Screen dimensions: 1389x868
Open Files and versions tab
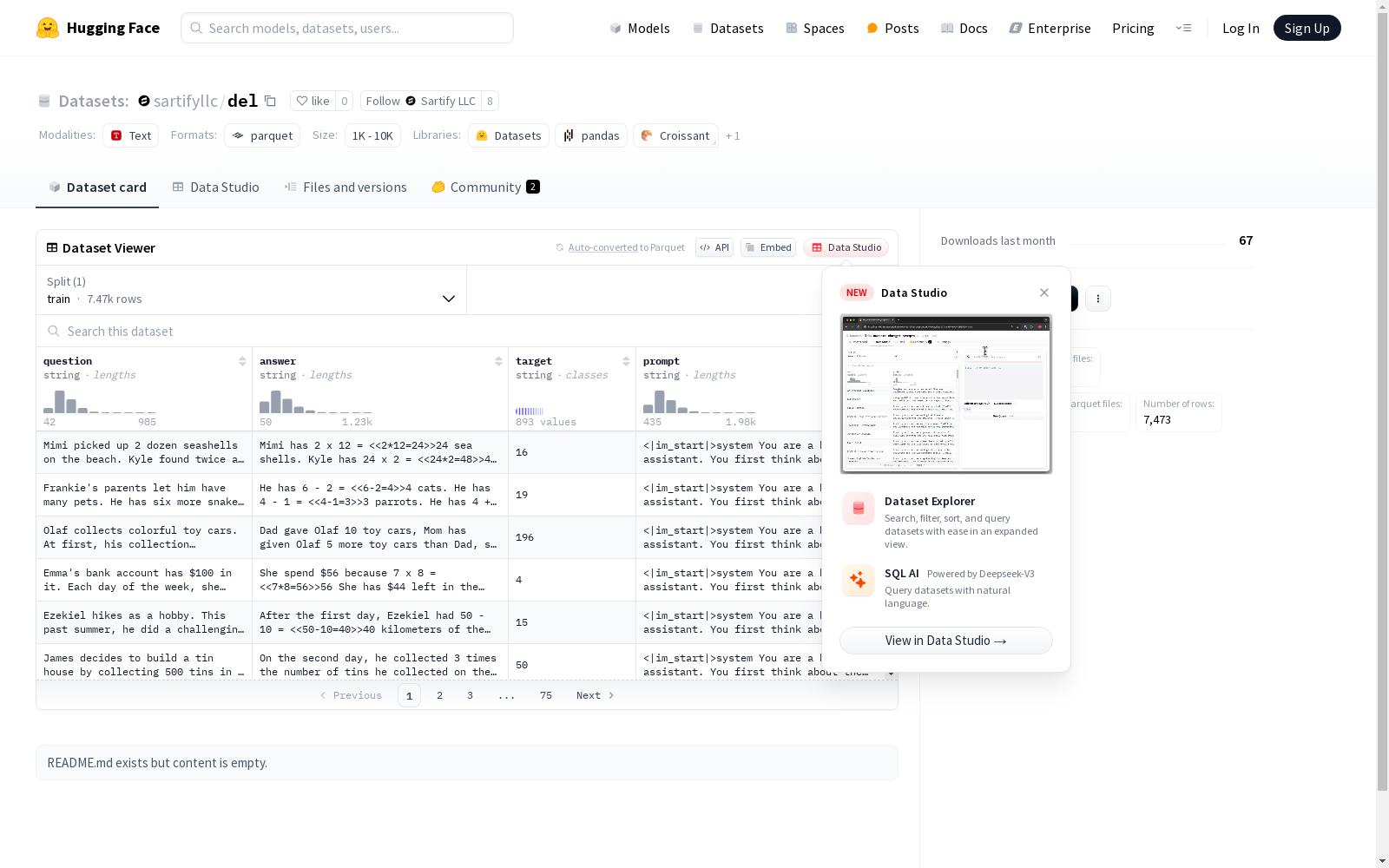pos(346,187)
